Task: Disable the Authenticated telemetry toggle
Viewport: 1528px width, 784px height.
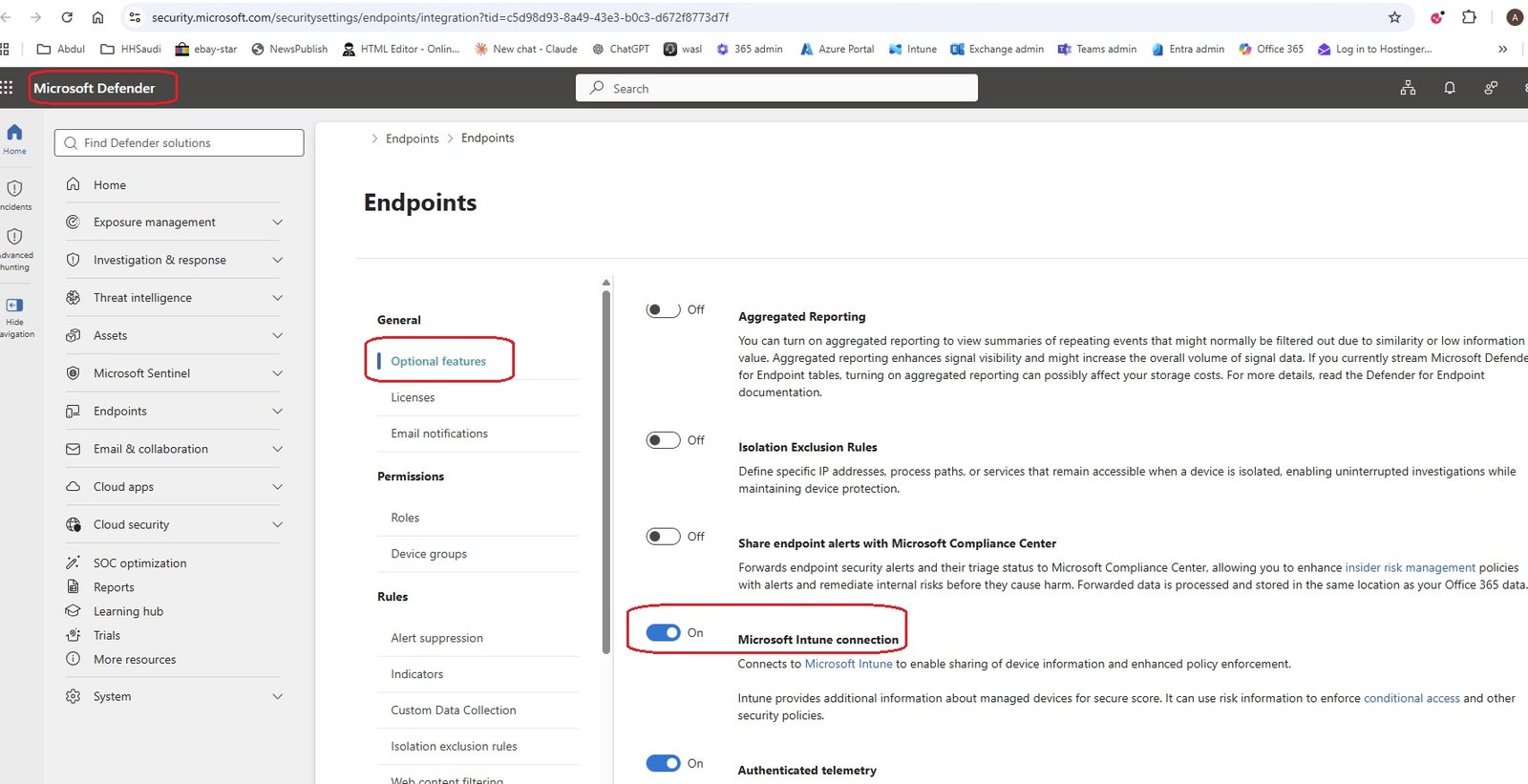Action: 663,764
